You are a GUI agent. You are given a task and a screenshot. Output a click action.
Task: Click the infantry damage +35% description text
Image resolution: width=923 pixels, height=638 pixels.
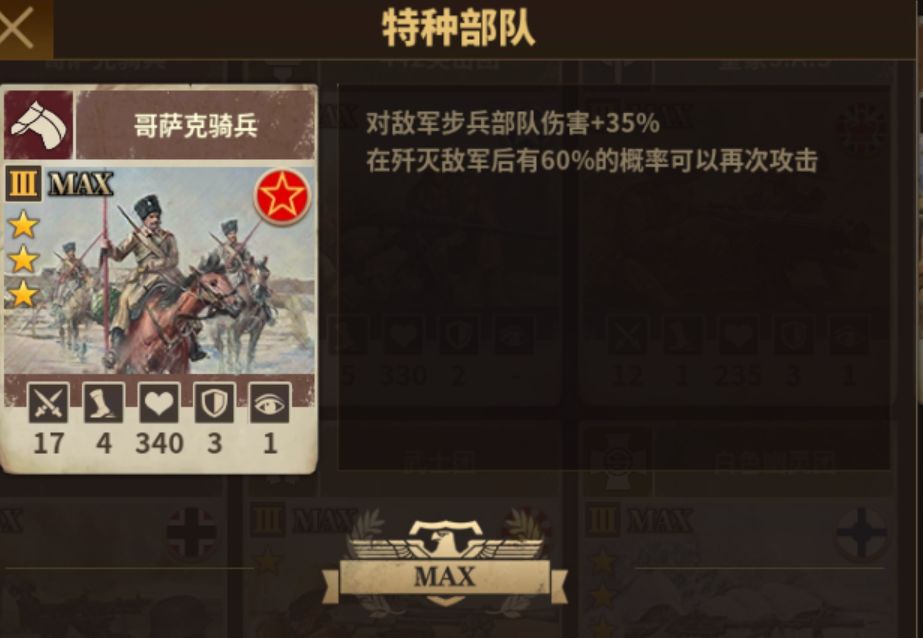[513, 123]
